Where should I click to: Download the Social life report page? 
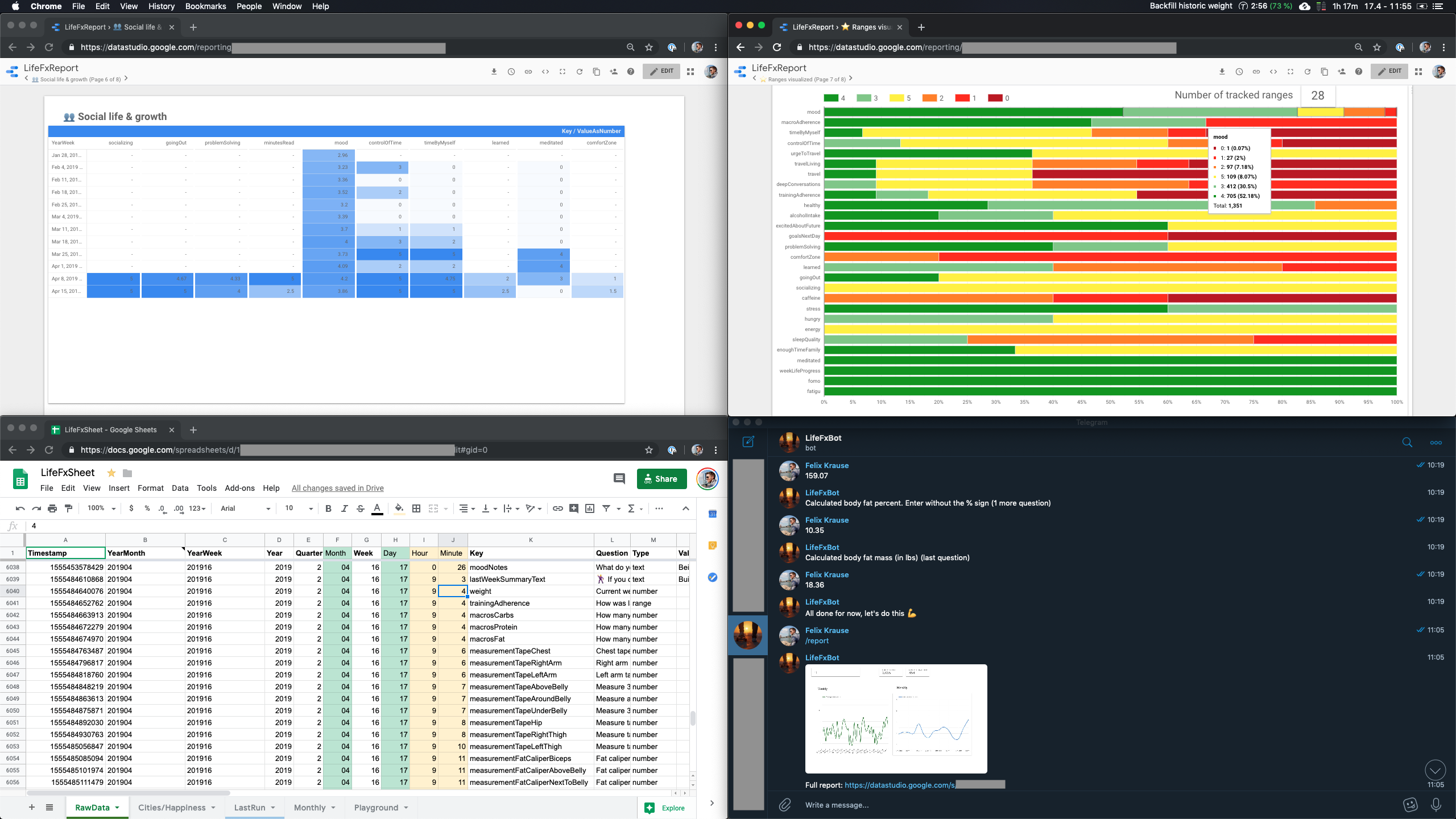pos(494,72)
